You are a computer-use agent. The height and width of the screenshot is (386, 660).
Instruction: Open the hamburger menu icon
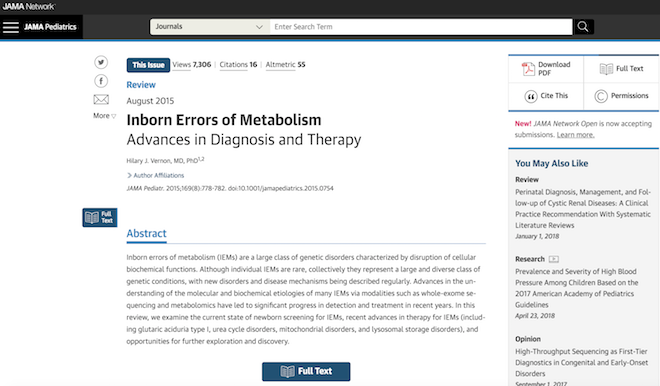tap(11, 27)
